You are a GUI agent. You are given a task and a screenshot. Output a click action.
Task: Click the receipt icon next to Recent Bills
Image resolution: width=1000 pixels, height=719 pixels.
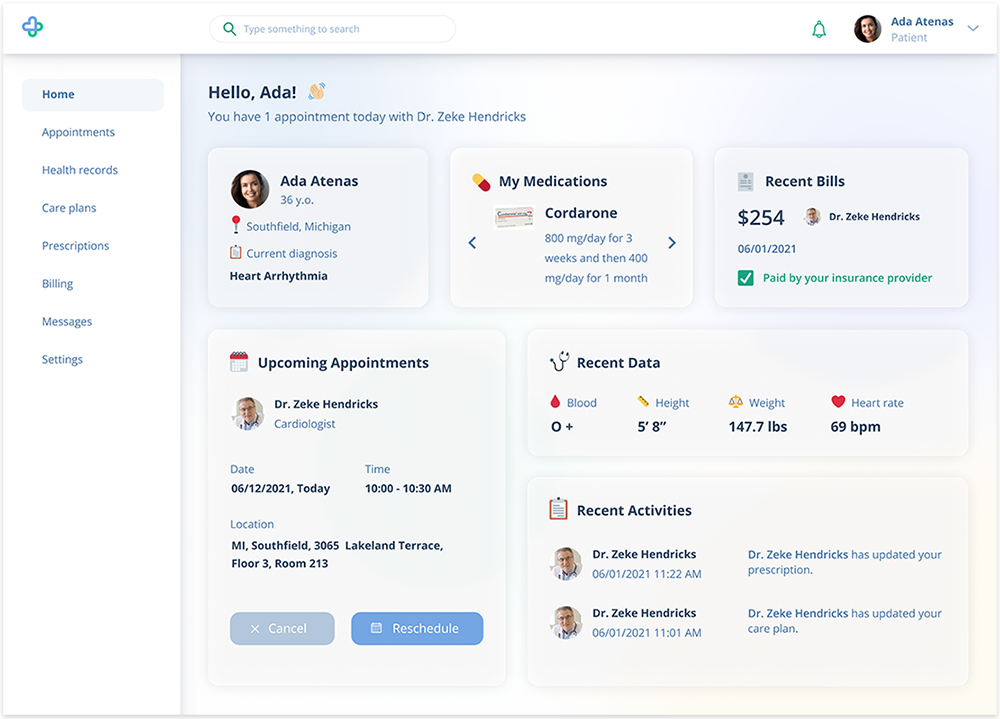click(745, 181)
